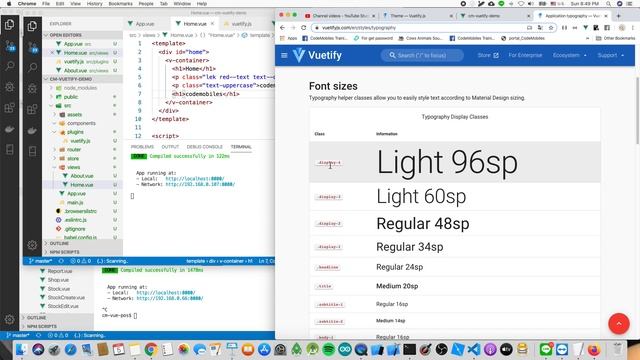Screen dimensions: 640x360
Task: Open the Bookmarks menu in macOS menu bar
Action: coord(120,4)
